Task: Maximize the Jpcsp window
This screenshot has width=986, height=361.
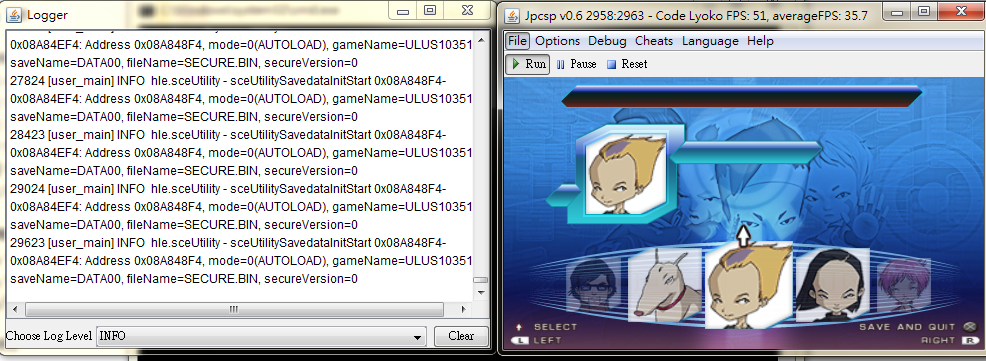Action: coord(924,11)
